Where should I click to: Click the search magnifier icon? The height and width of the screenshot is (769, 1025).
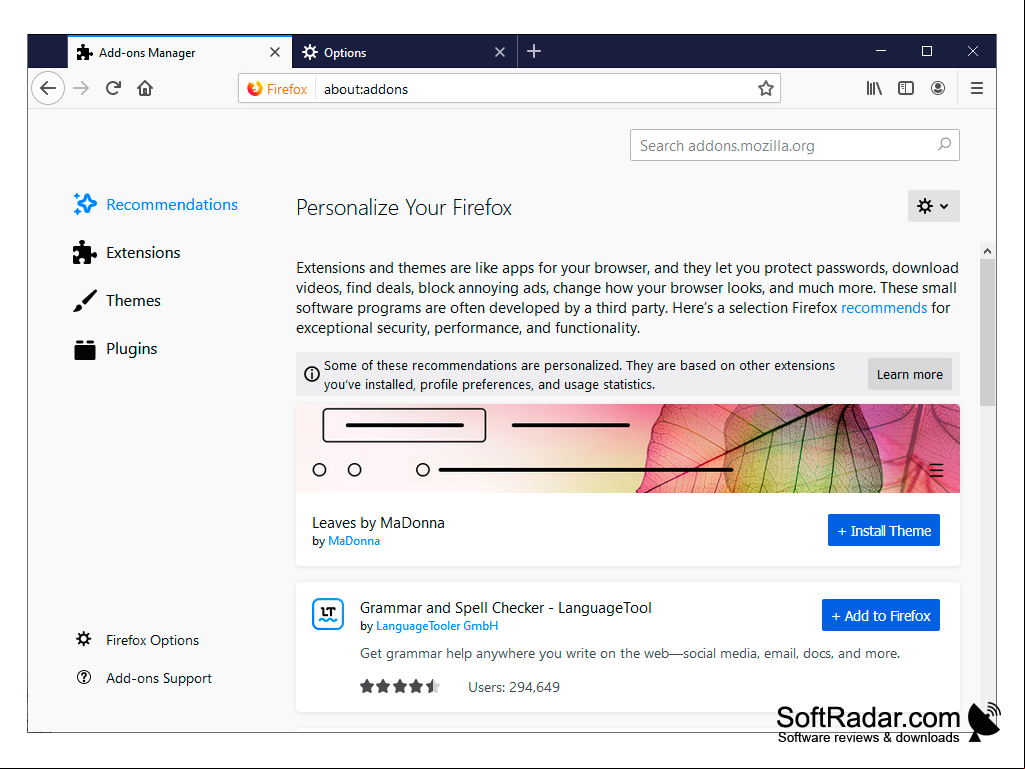944,145
